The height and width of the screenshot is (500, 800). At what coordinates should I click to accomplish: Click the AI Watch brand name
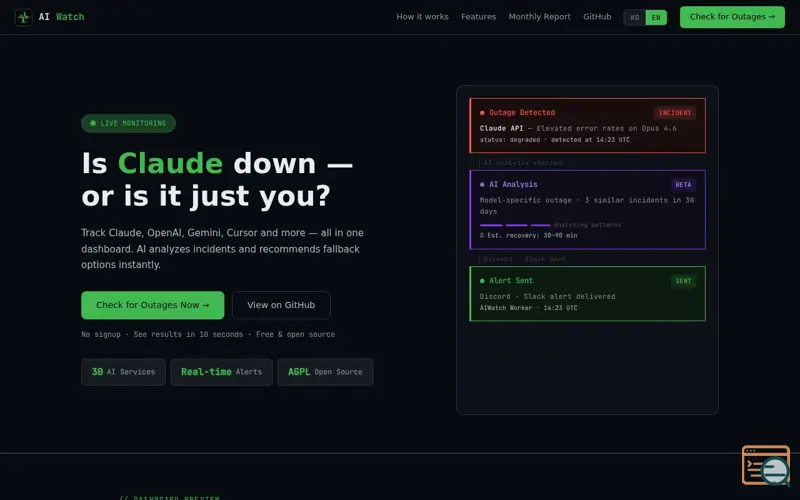coord(61,17)
